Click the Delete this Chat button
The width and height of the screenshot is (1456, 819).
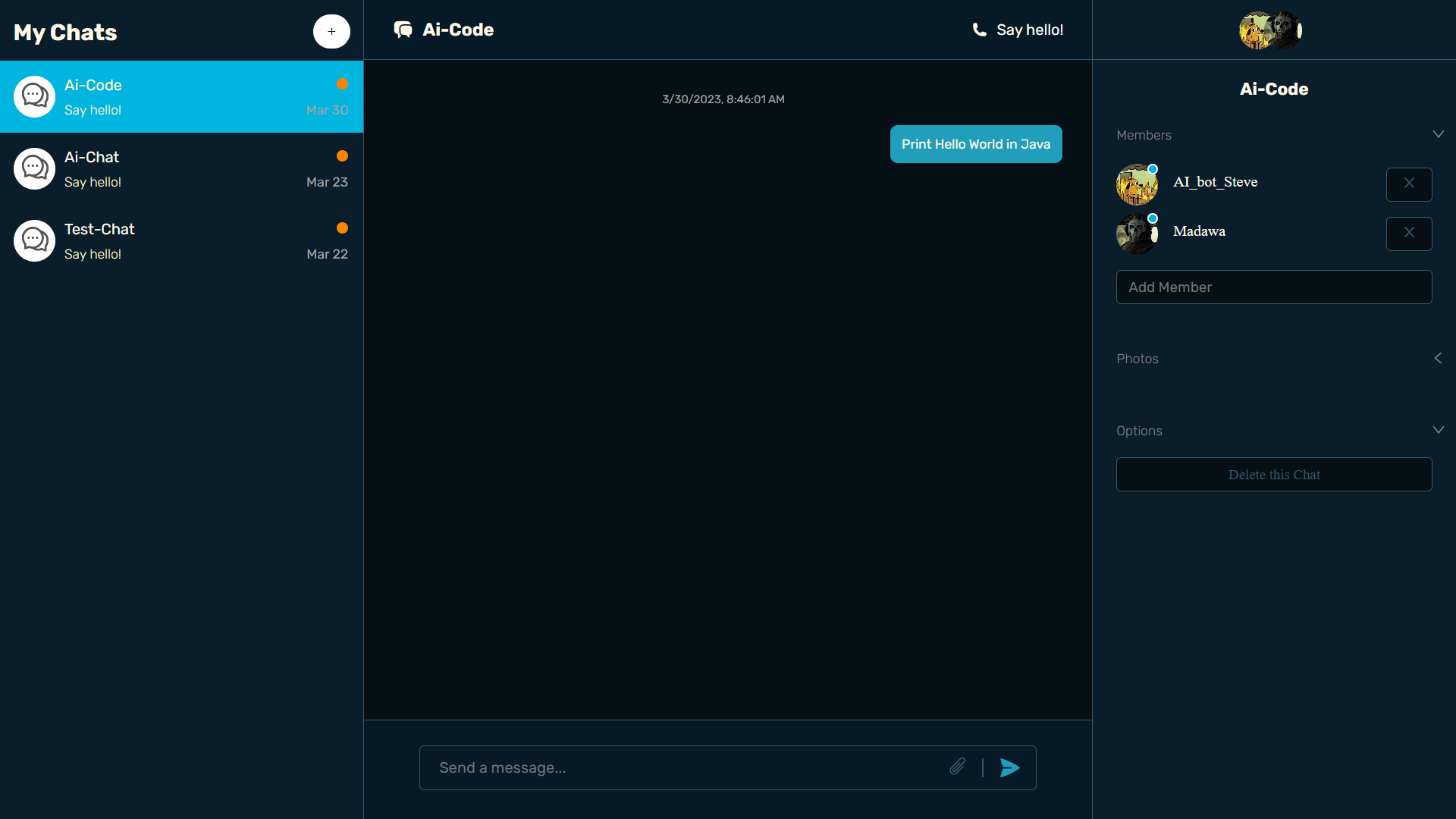(1273, 474)
